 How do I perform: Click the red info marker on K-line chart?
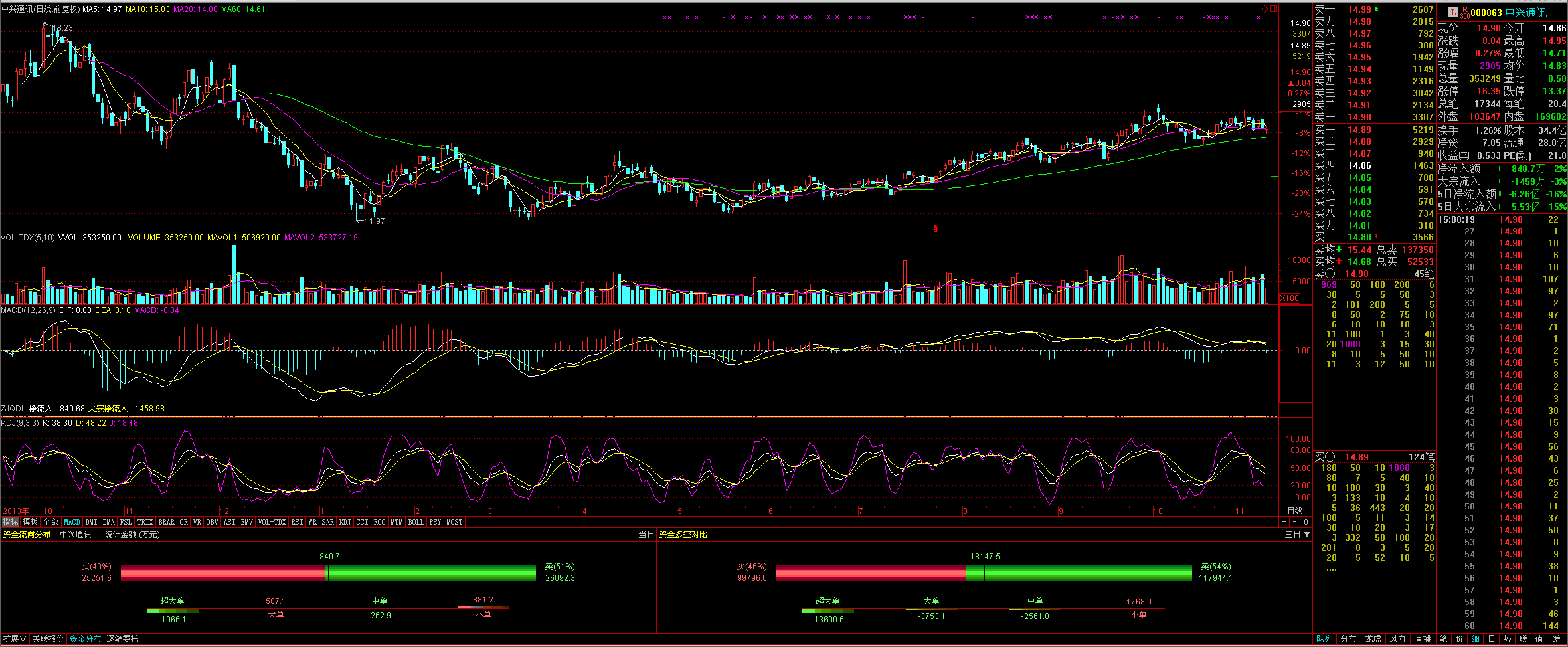pos(936,229)
